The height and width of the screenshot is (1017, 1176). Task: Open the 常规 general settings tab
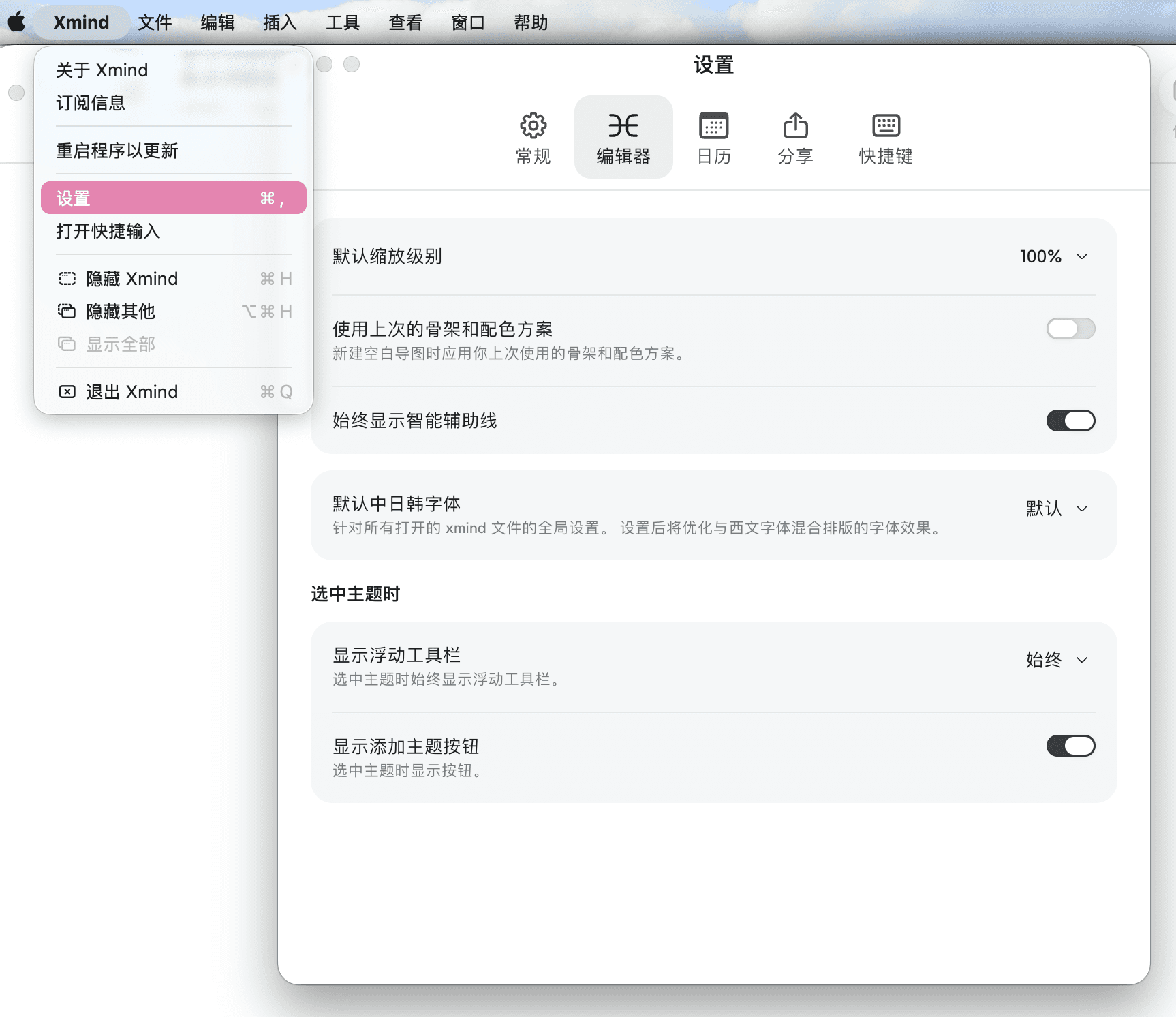[533, 138]
